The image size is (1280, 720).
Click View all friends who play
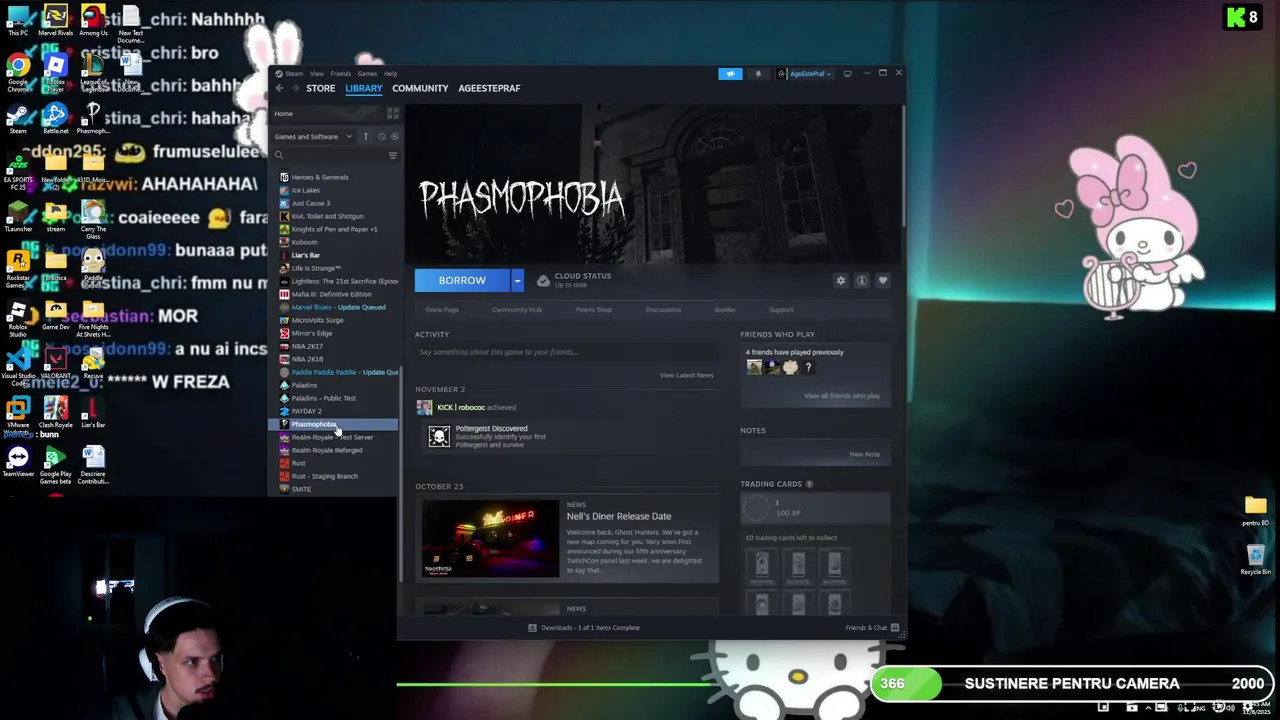[x=842, y=396]
